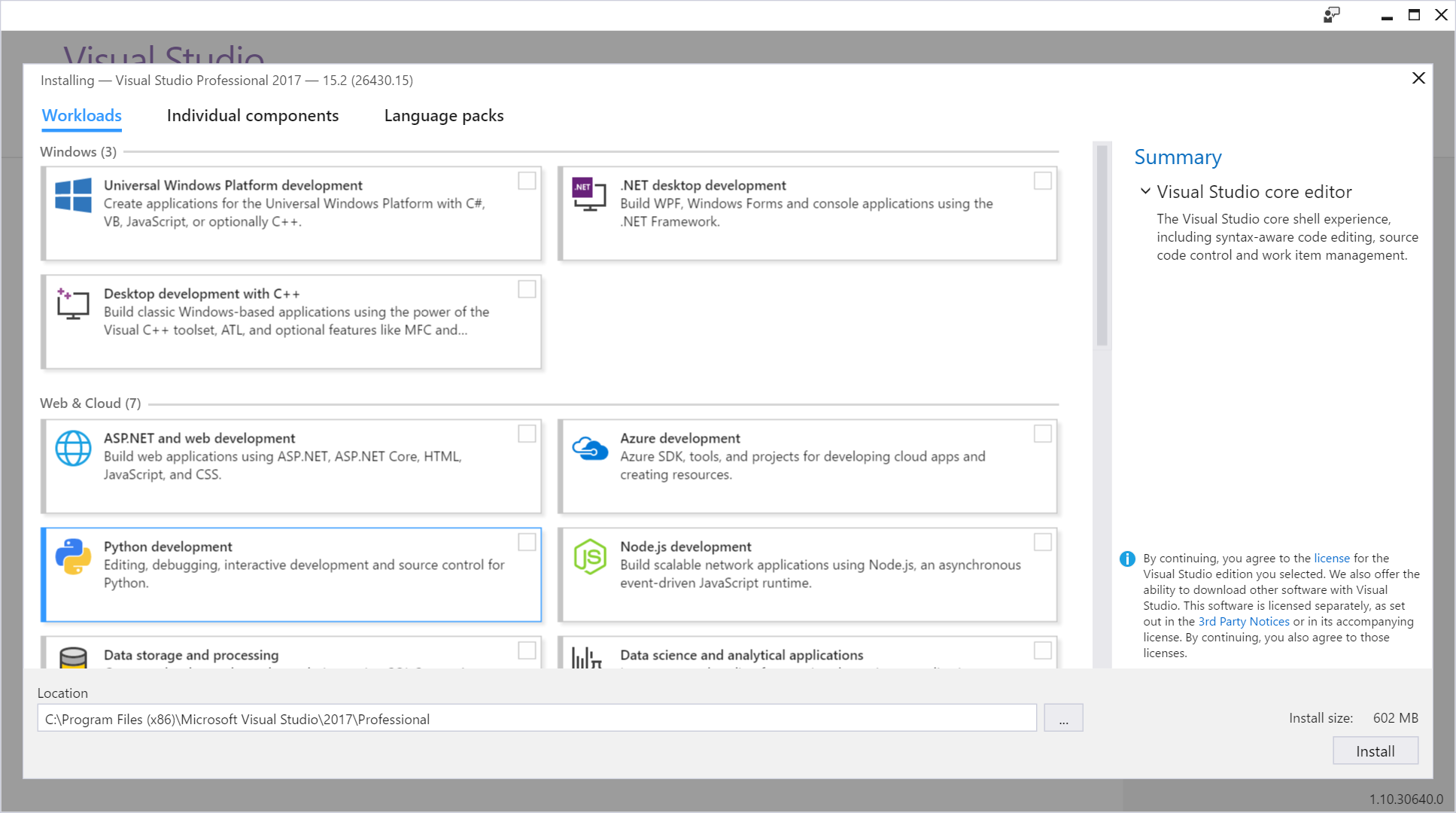The image size is (1456, 813).
Task: Click the .NET desktop development monitor icon
Action: tap(589, 194)
